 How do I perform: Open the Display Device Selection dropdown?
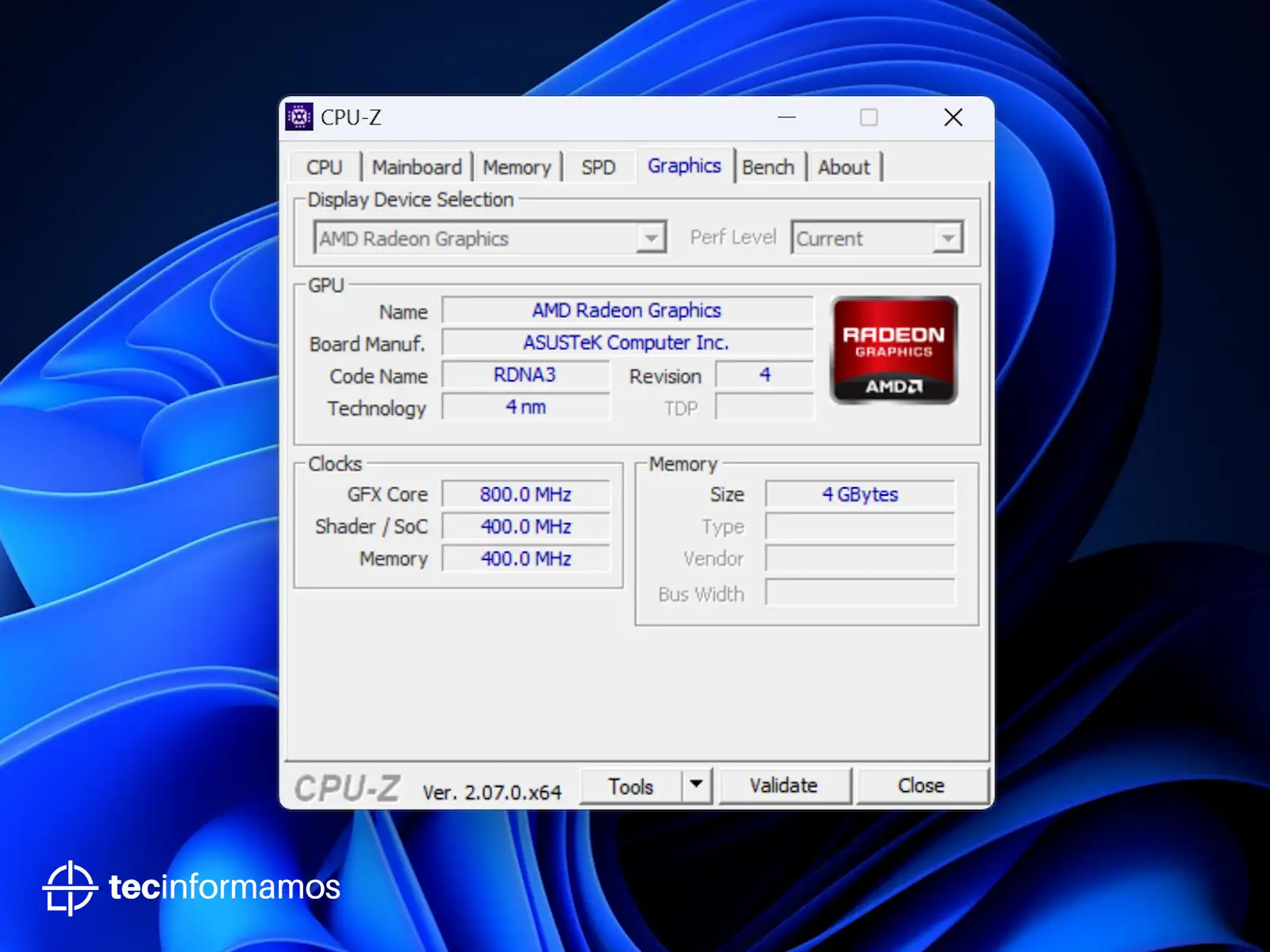pyautogui.click(x=650, y=238)
